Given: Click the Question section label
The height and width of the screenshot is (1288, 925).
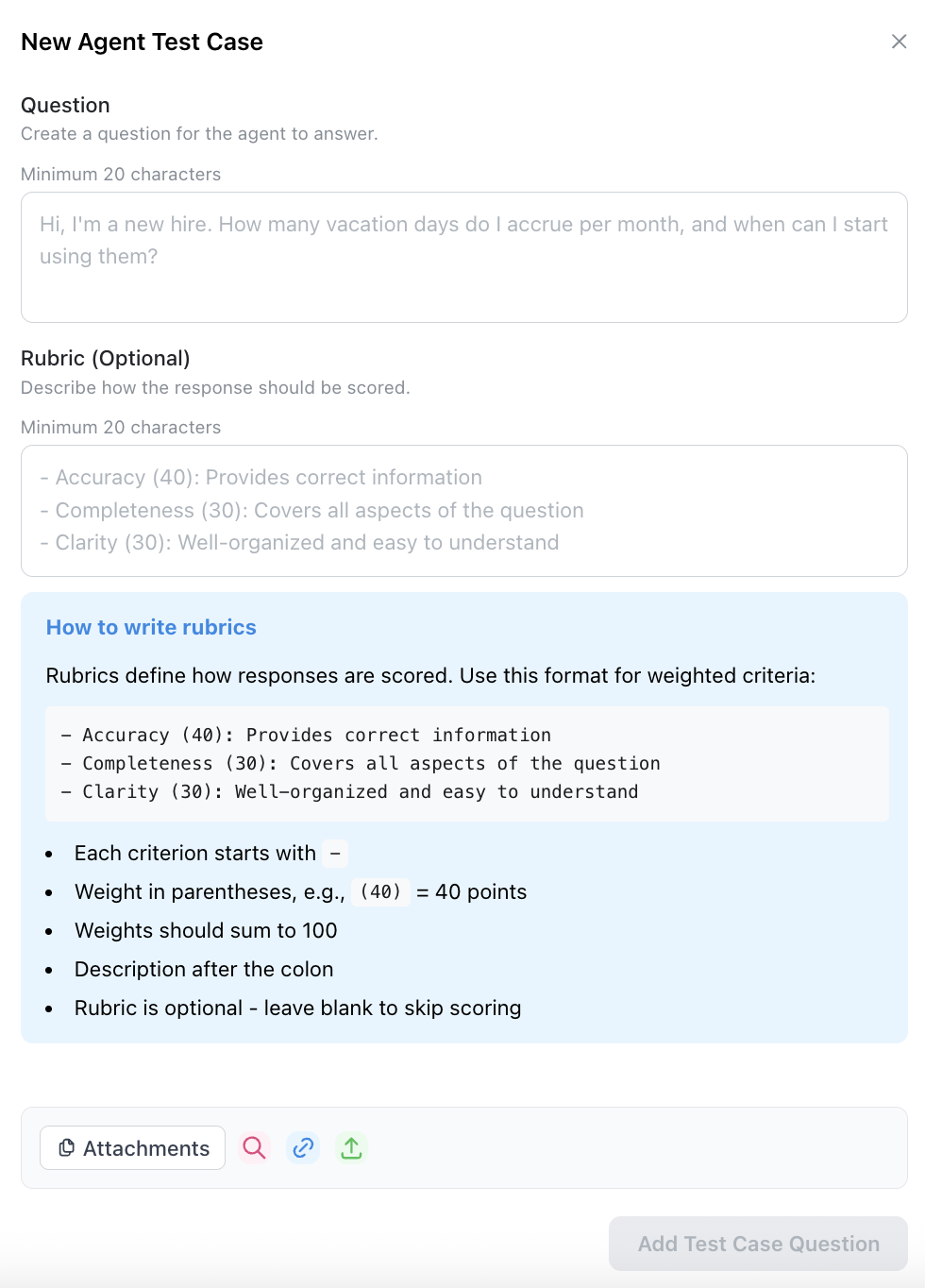Looking at the screenshot, I should click(65, 105).
